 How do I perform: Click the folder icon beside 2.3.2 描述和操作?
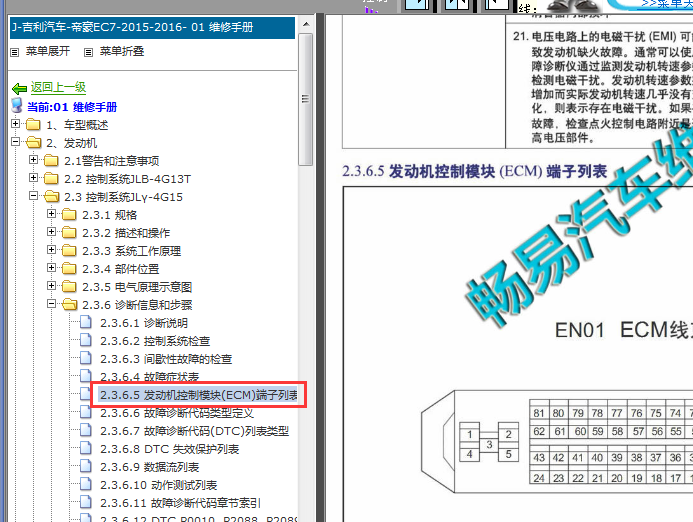(x=69, y=233)
